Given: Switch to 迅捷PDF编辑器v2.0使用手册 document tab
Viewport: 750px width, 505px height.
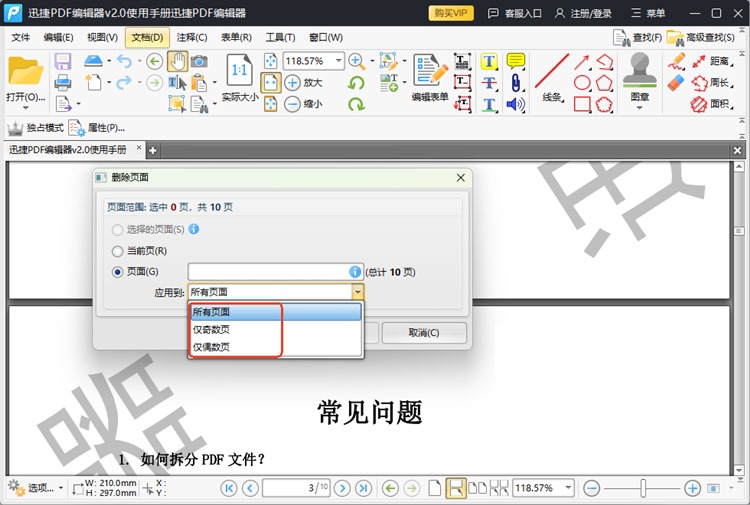Looking at the screenshot, I should [67, 150].
